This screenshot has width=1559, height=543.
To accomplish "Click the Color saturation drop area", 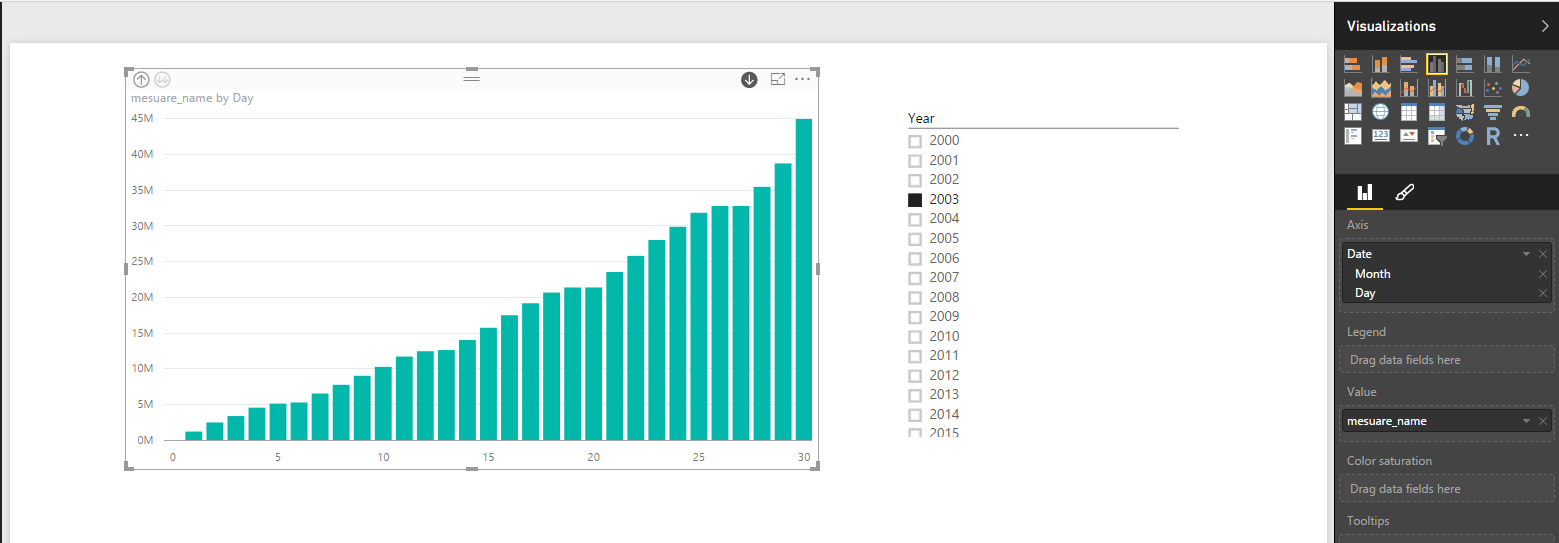I will pyautogui.click(x=1447, y=489).
